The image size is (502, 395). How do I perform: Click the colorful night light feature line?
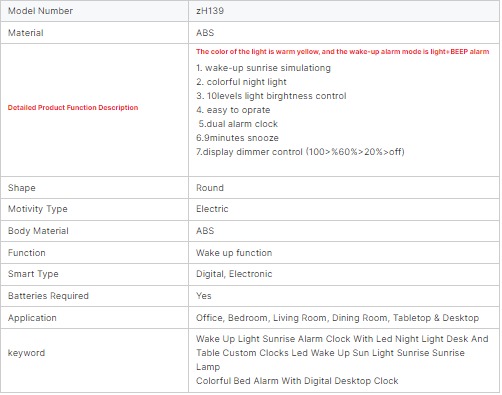(241, 82)
